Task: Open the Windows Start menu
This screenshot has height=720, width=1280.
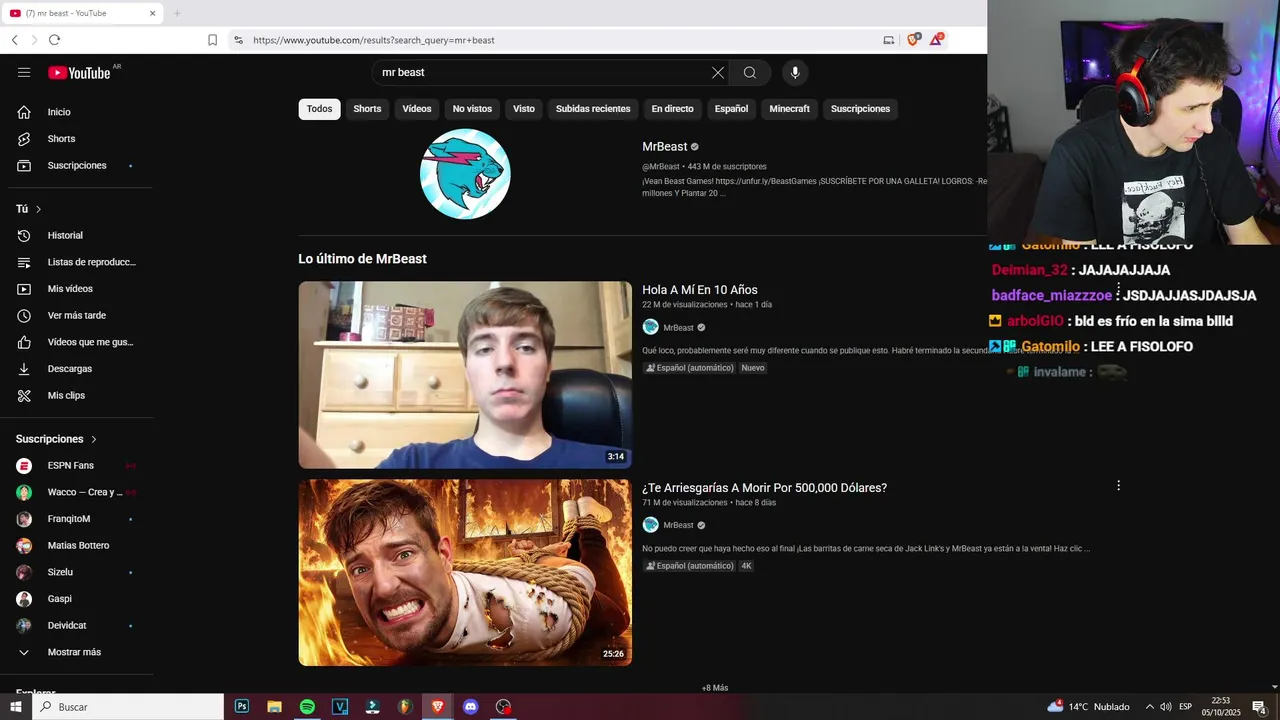Action: (15, 706)
